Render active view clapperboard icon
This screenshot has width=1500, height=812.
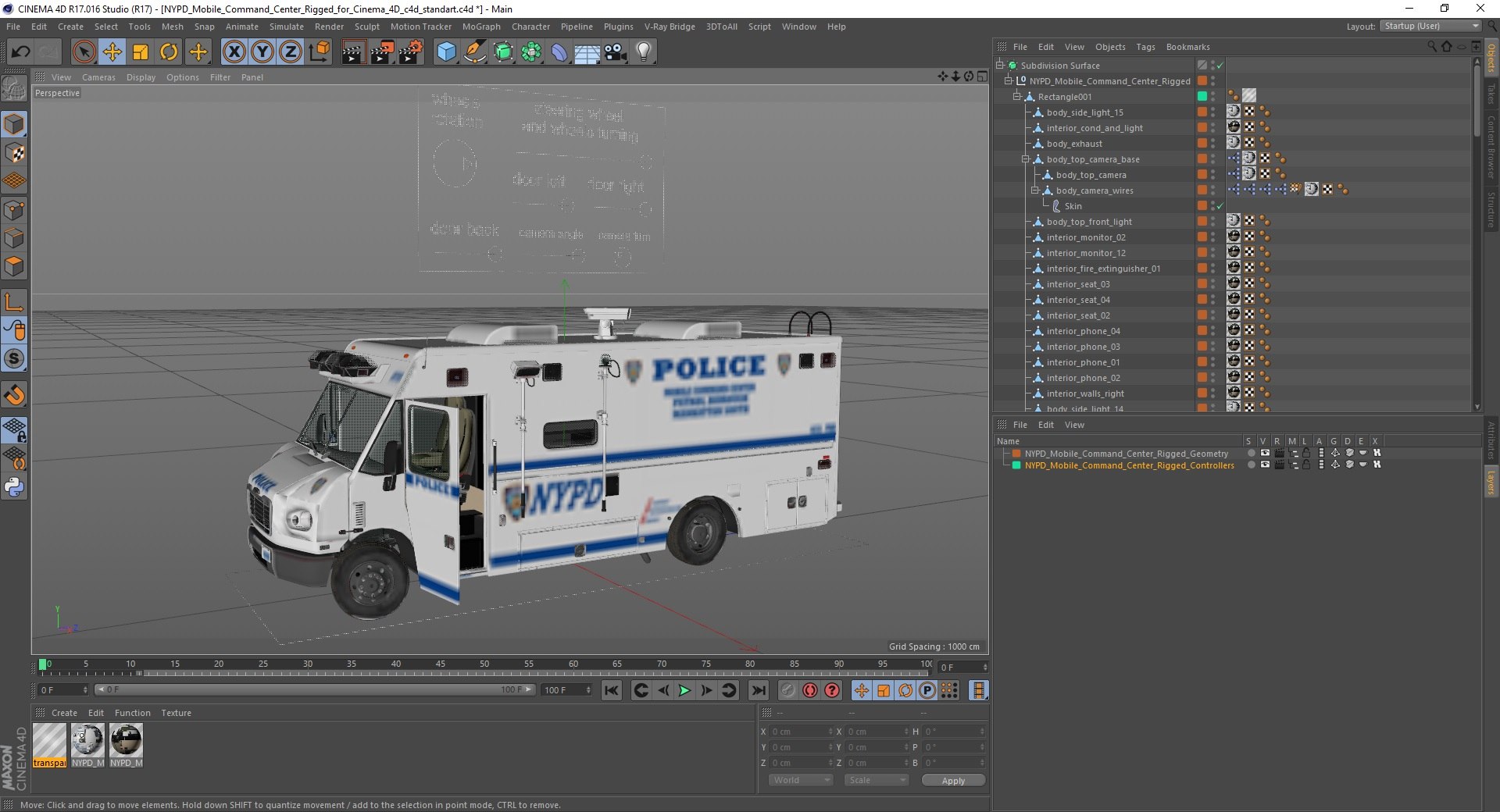pyautogui.click(x=353, y=52)
